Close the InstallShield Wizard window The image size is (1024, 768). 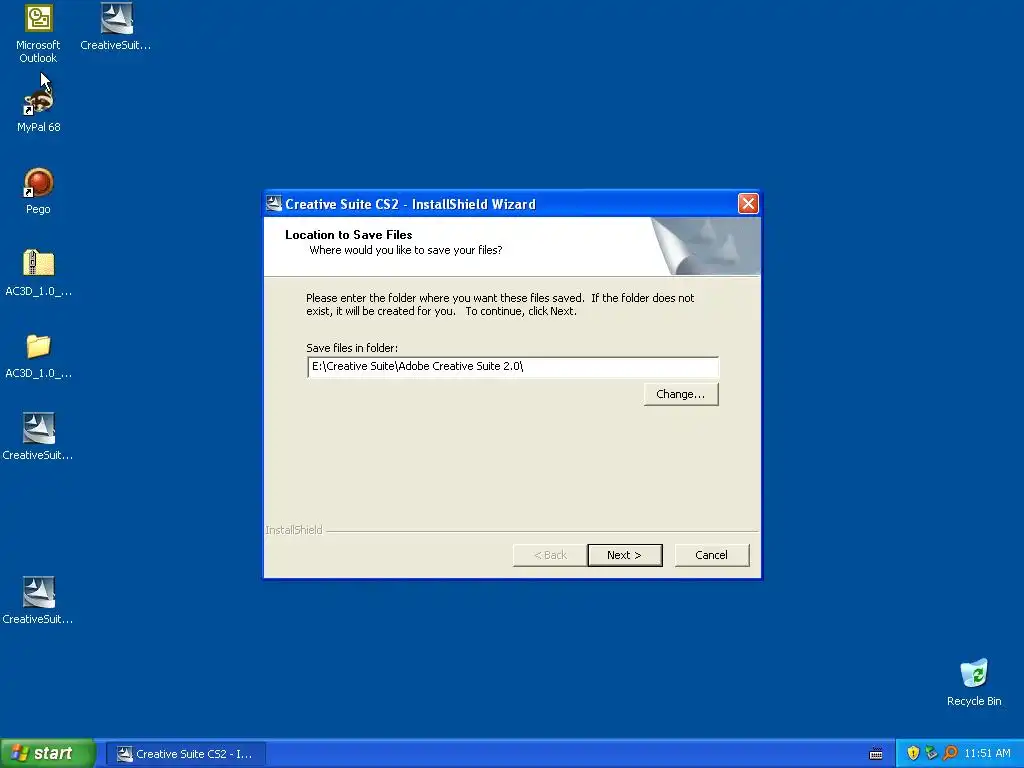pyautogui.click(x=748, y=204)
